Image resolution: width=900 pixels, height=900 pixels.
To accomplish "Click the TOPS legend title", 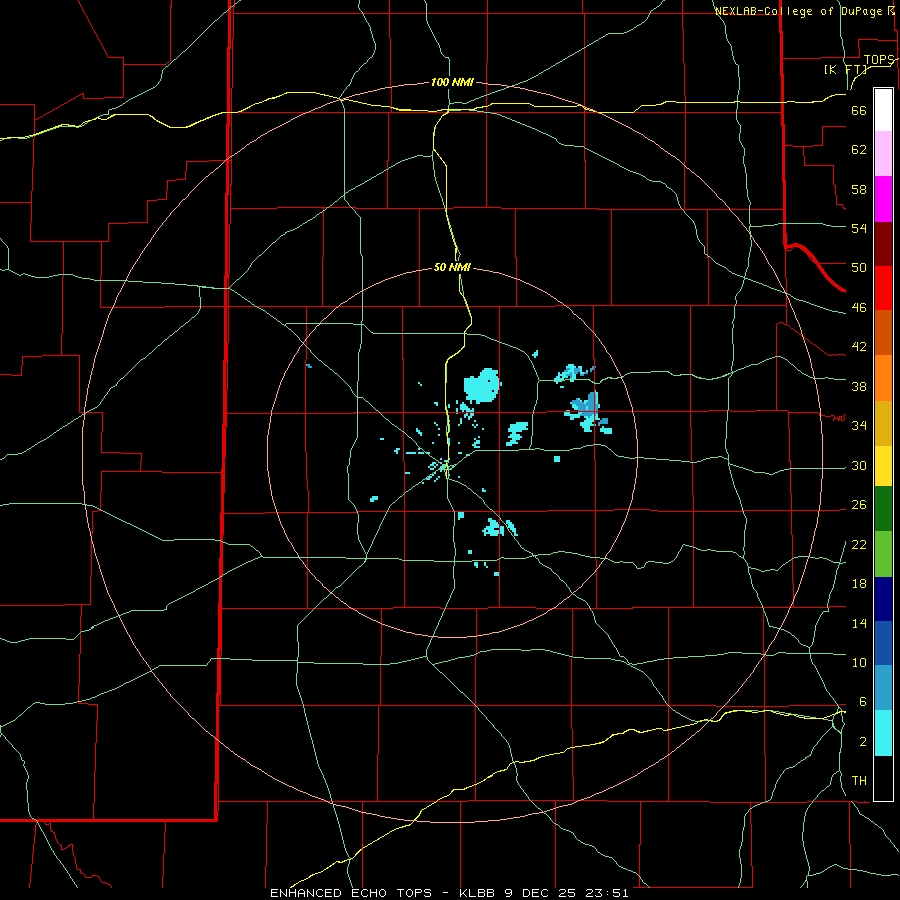I will (x=878, y=59).
